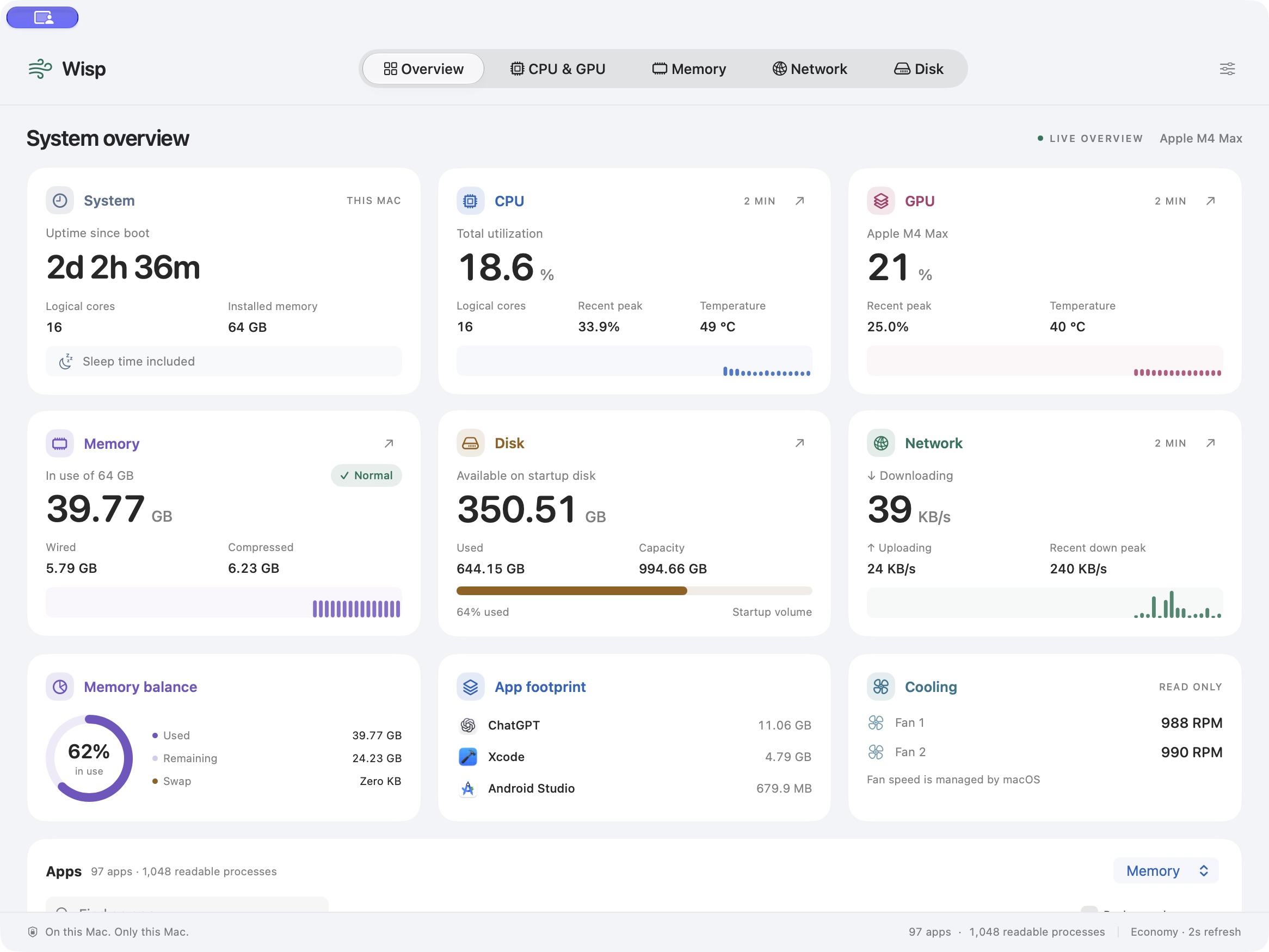Switch to the Network tab
The height and width of the screenshot is (952, 1269).
(x=810, y=69)
